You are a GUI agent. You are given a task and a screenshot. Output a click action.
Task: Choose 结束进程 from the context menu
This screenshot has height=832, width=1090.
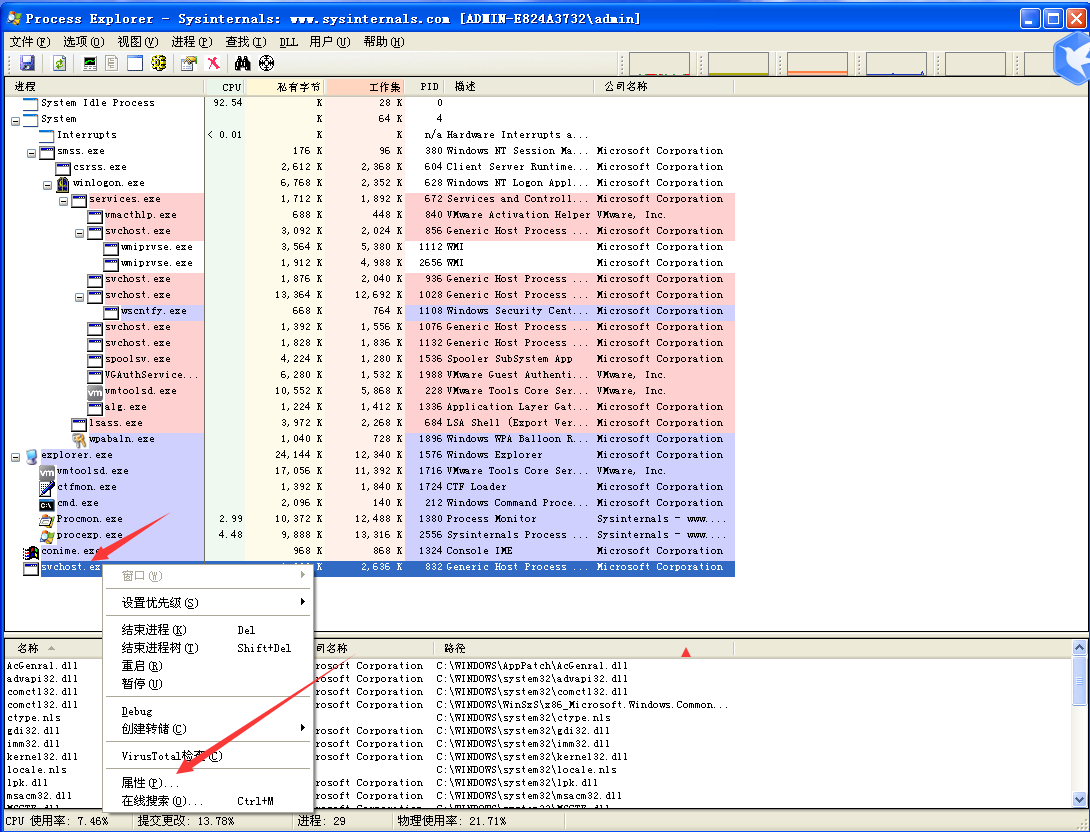pyautogui.click(x=209, y=630)
